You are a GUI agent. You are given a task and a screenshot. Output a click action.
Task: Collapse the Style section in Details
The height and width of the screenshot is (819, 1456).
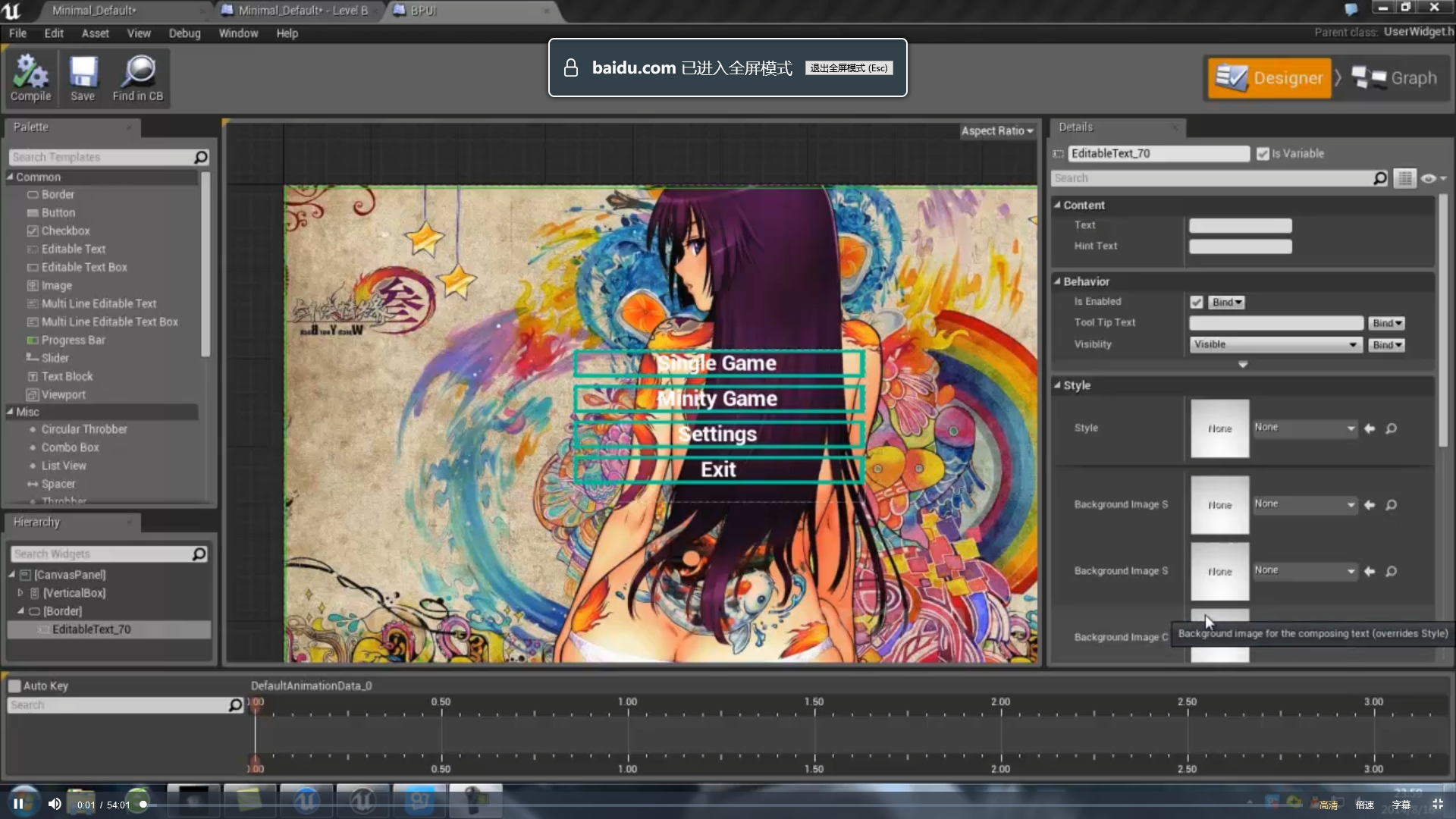click(1057, 385)
